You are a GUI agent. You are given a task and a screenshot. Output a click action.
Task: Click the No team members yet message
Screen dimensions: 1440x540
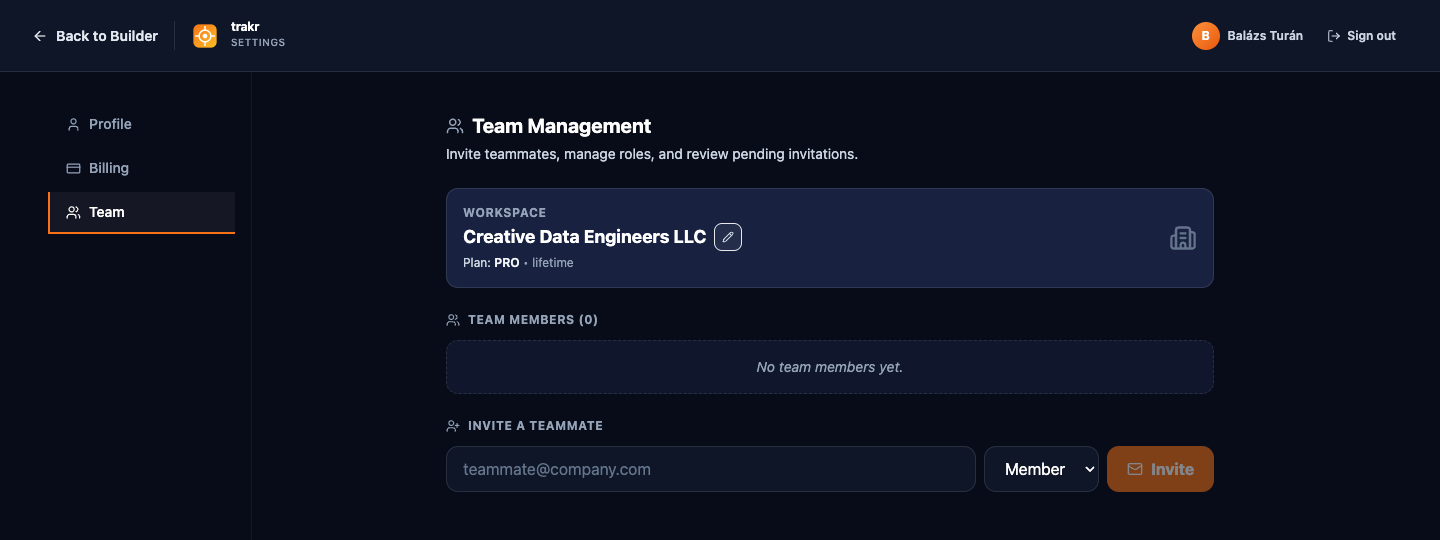(830, 367)
